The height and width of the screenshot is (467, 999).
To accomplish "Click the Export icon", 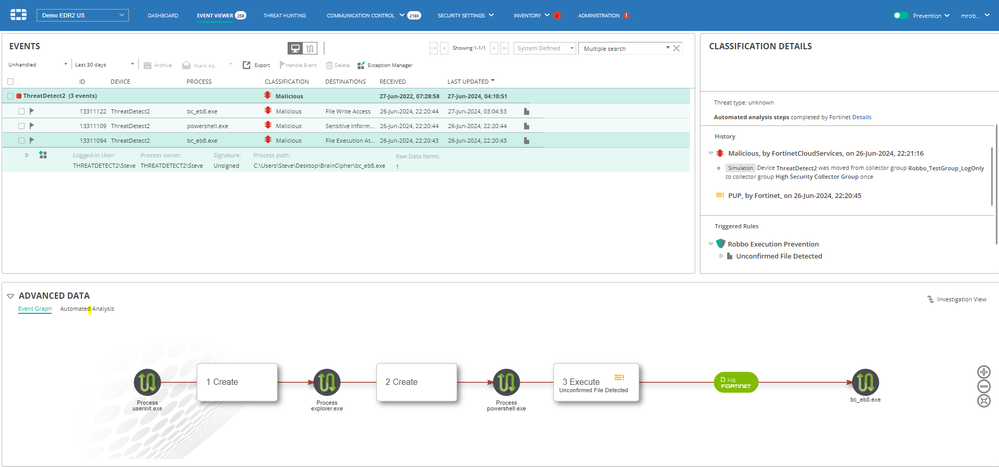I will click(x=256, y=65).
